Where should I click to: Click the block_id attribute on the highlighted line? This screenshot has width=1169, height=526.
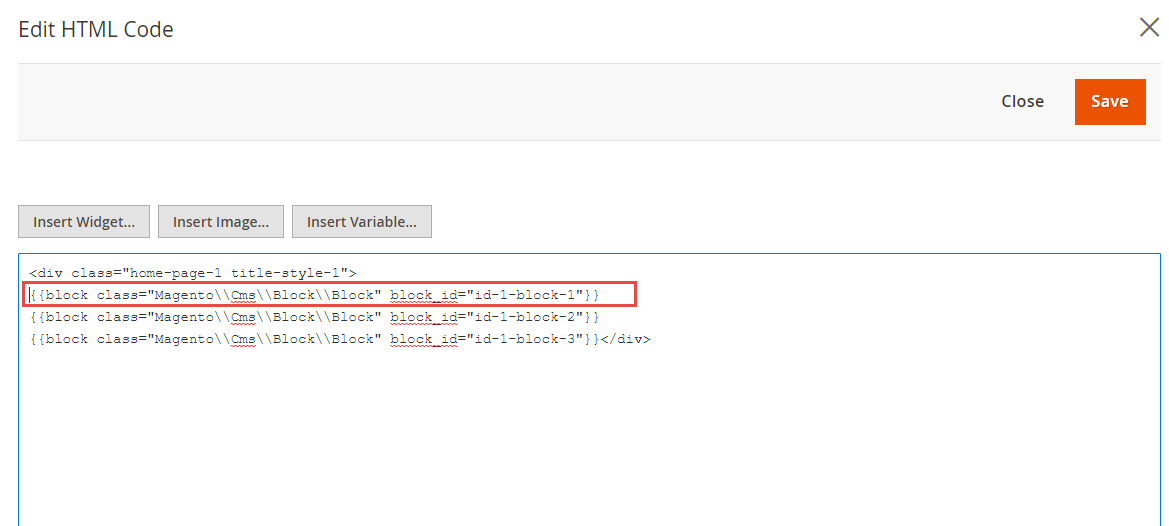[x=423, y=295]
